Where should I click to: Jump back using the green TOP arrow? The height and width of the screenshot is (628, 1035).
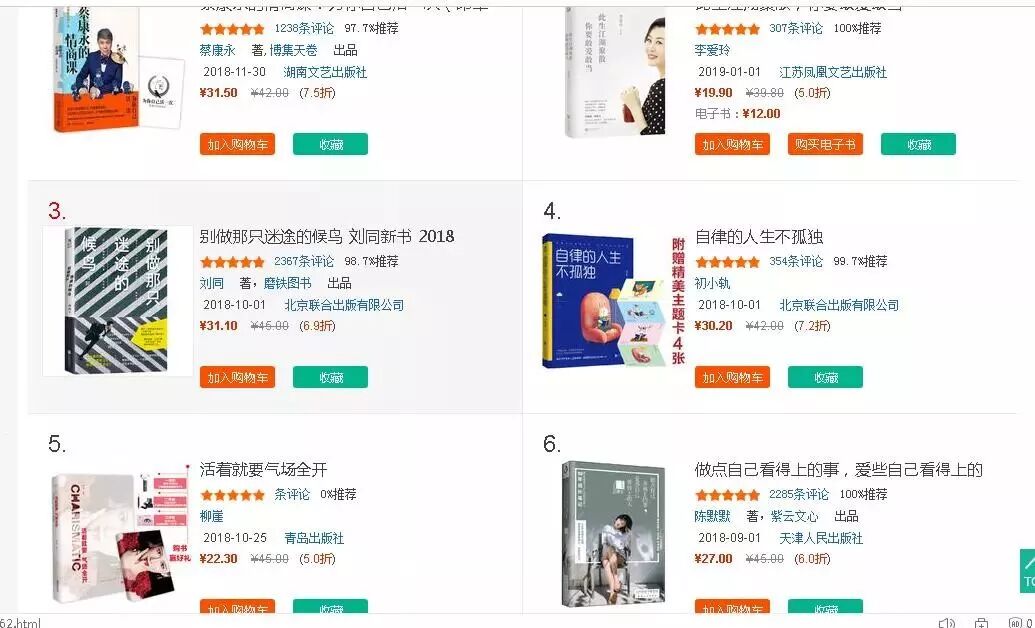(1028, 571)
